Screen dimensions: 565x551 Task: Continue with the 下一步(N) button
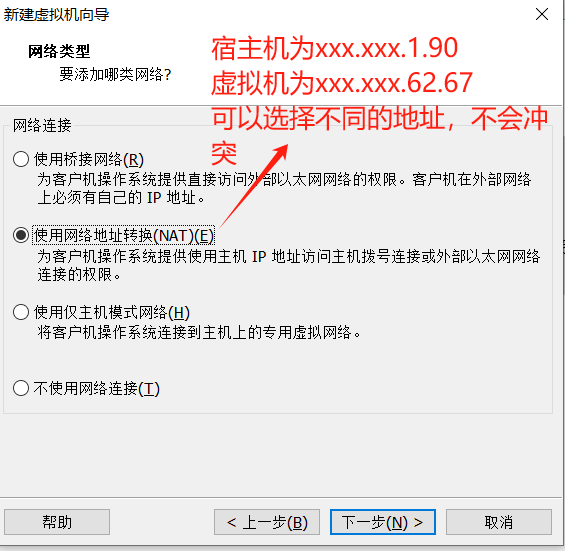[383, 522]
